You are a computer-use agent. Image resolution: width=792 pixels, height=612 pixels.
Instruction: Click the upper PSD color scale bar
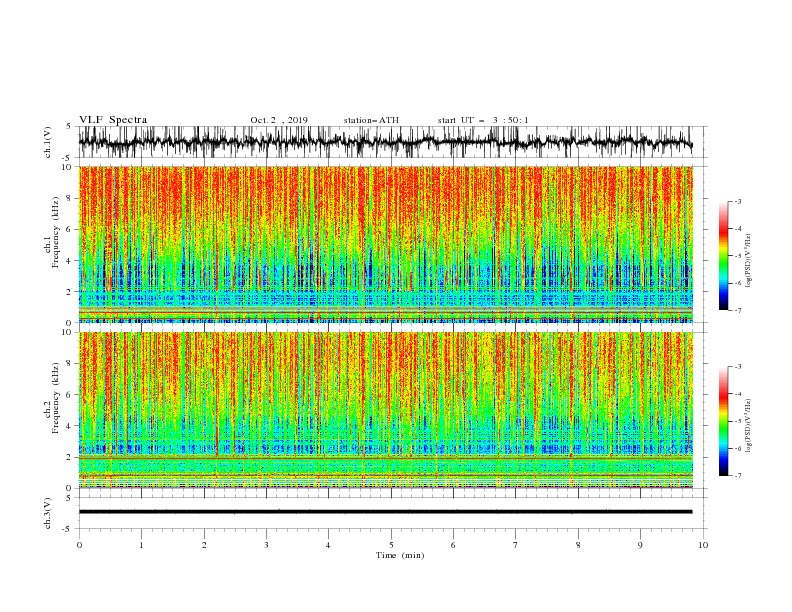pos(723,256)
